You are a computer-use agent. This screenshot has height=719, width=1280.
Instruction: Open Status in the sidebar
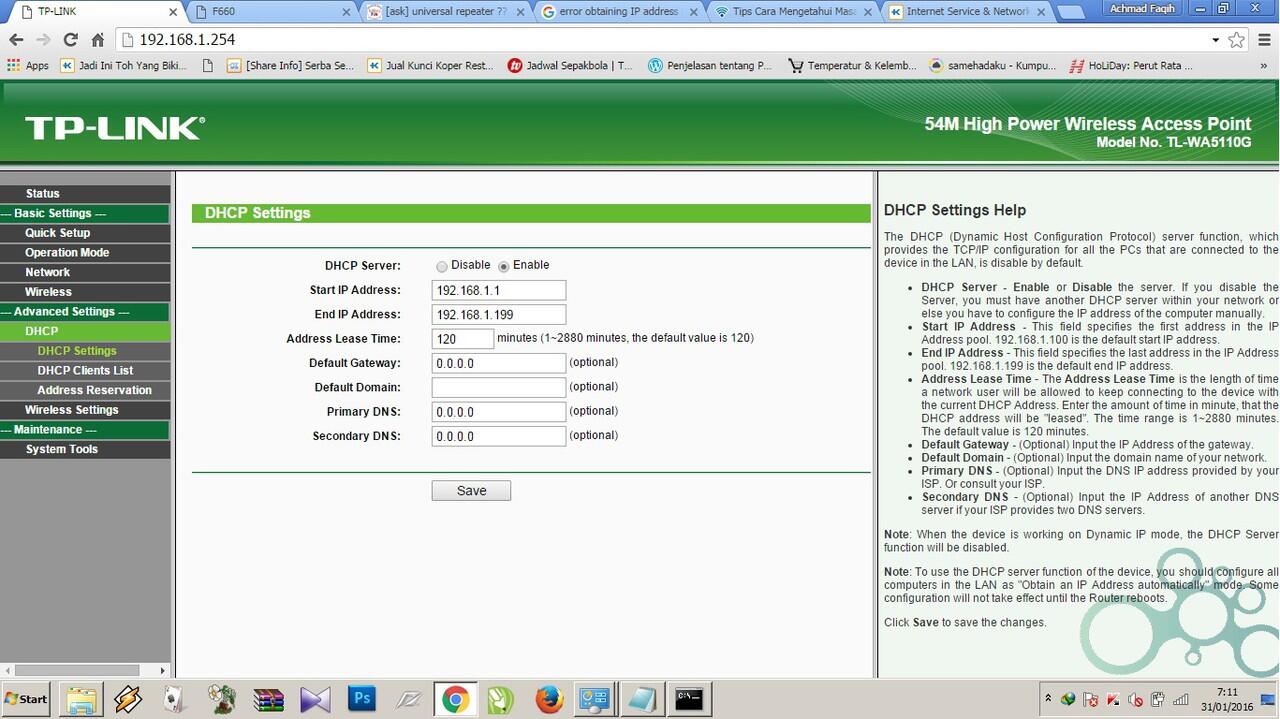(x=85, y=194)
